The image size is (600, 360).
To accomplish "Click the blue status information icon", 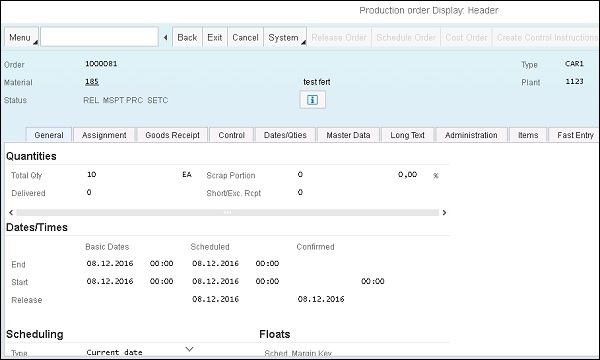I will [x=312, y=100].
